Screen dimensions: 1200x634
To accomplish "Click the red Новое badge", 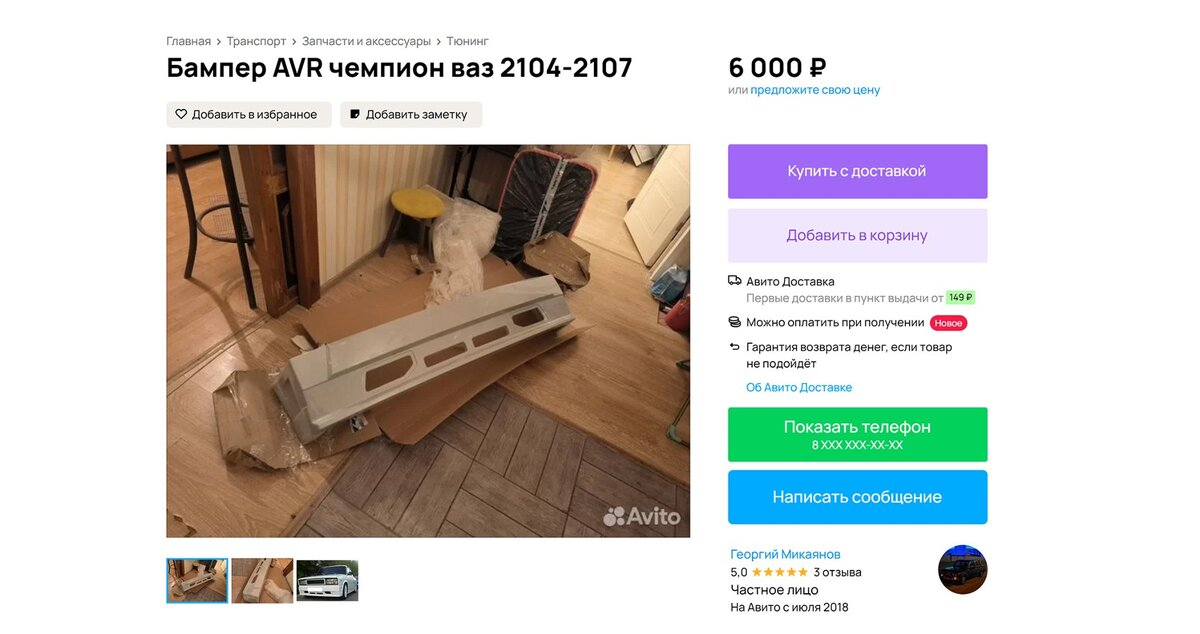I will click(x=948, y=323).
